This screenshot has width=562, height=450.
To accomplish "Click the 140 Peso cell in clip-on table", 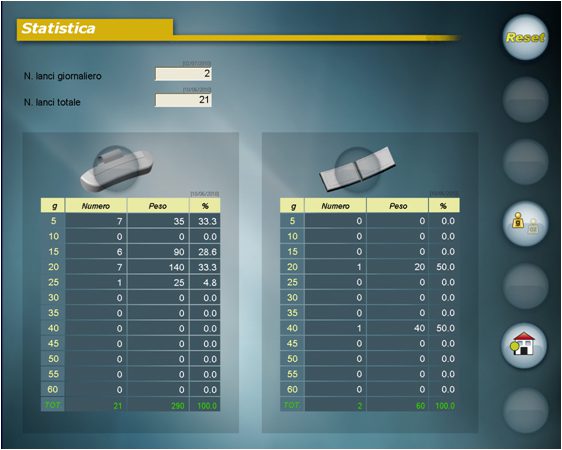I will coord(158,267).
